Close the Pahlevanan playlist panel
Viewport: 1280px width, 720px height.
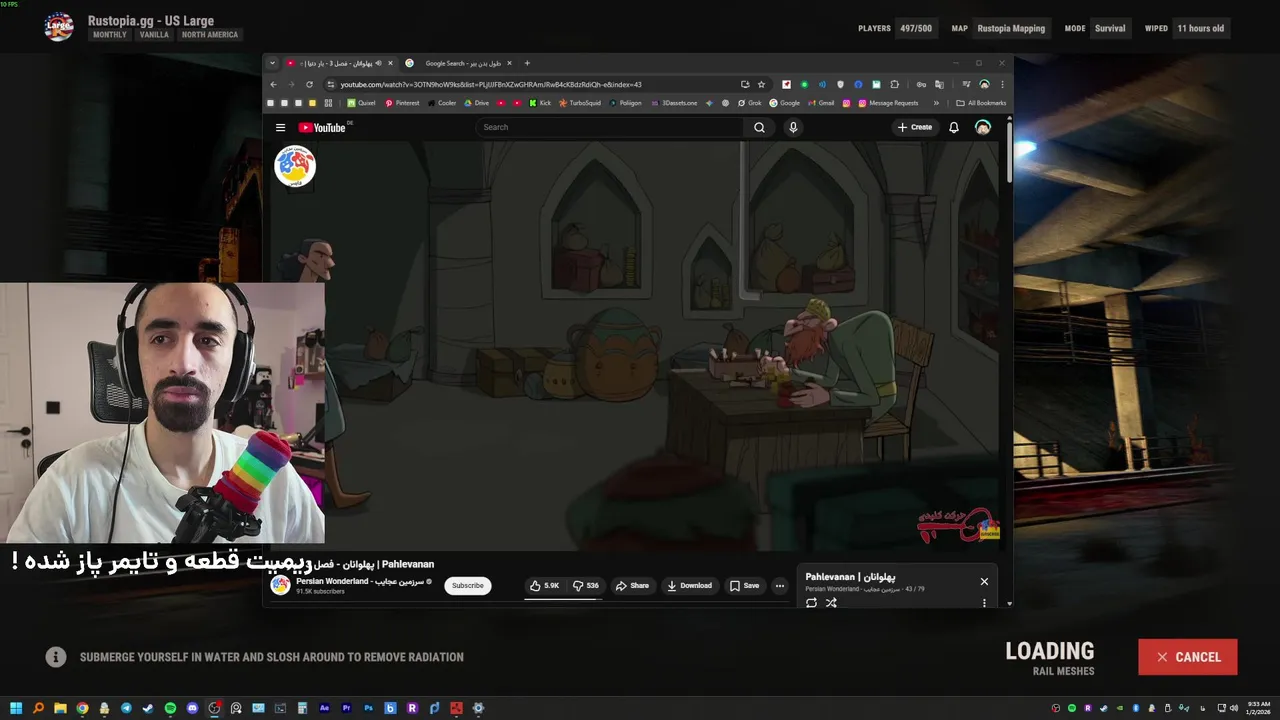(x=984, y=581)
